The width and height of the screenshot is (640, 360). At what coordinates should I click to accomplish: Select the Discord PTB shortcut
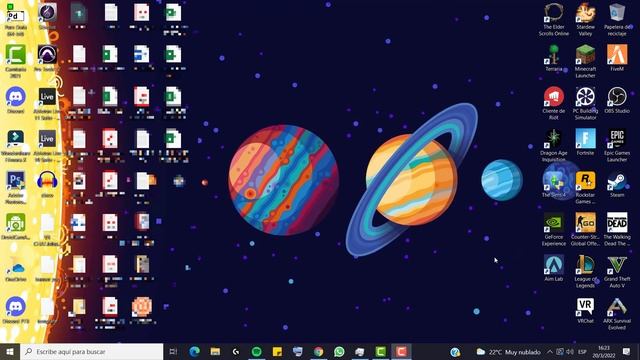click(x=16, y=310)
